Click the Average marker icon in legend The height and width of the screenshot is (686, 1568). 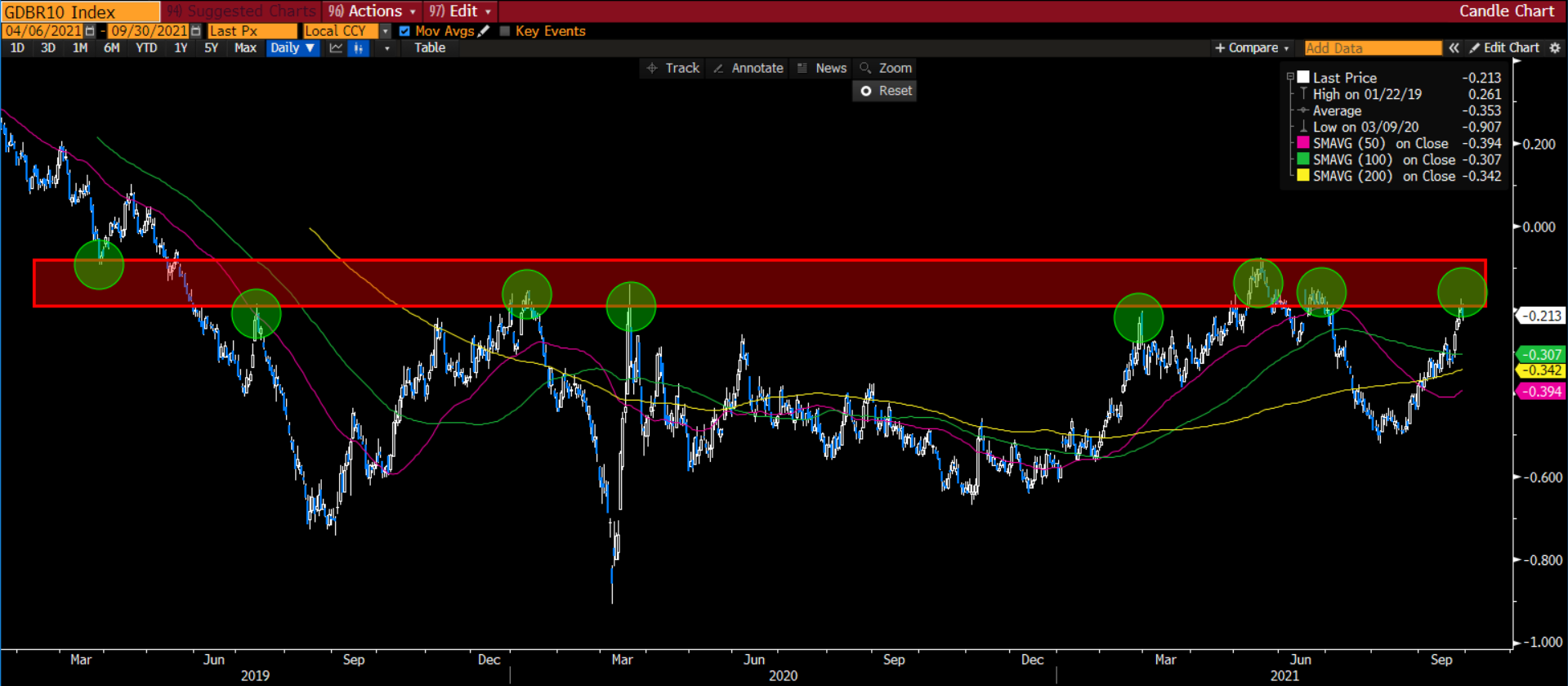pyautogui.click(x=1303, y=110)
